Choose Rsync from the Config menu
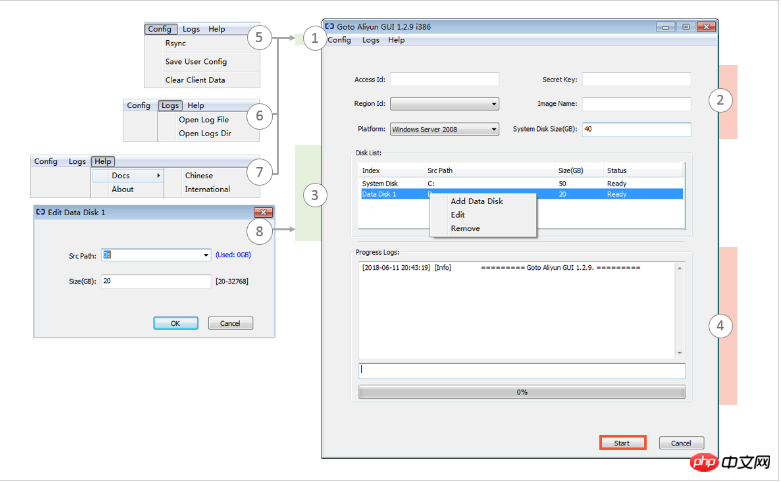Image resolution: width=781 pixels, height=482 pixels. (x=175, y=43)
